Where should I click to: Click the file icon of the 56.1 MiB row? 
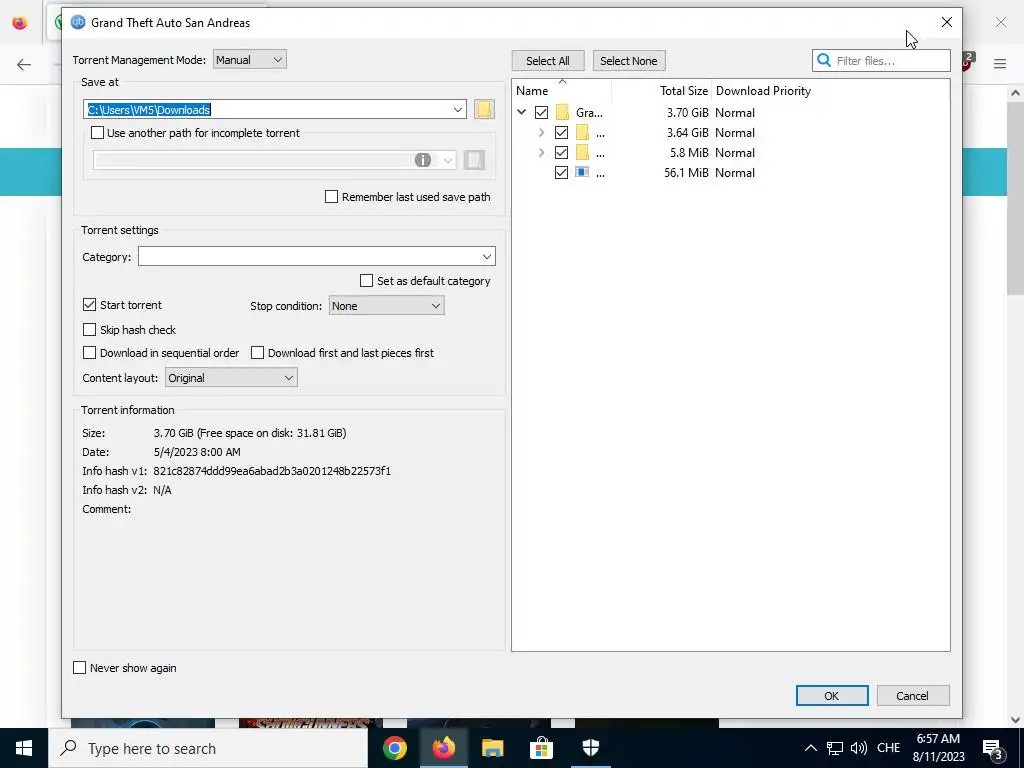(582, 172)
